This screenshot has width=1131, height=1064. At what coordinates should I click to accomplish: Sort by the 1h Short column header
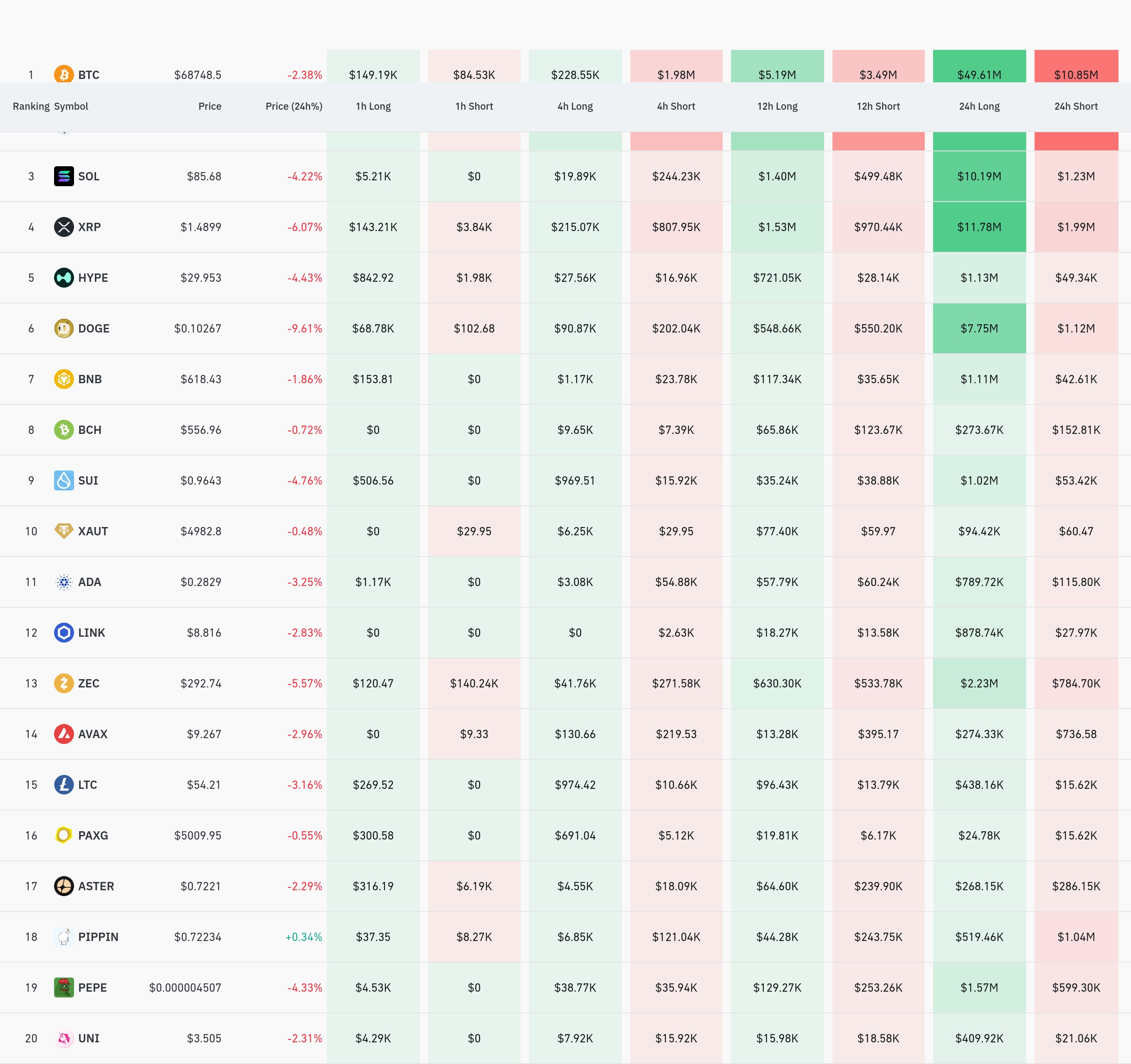[x=474, y=106]
